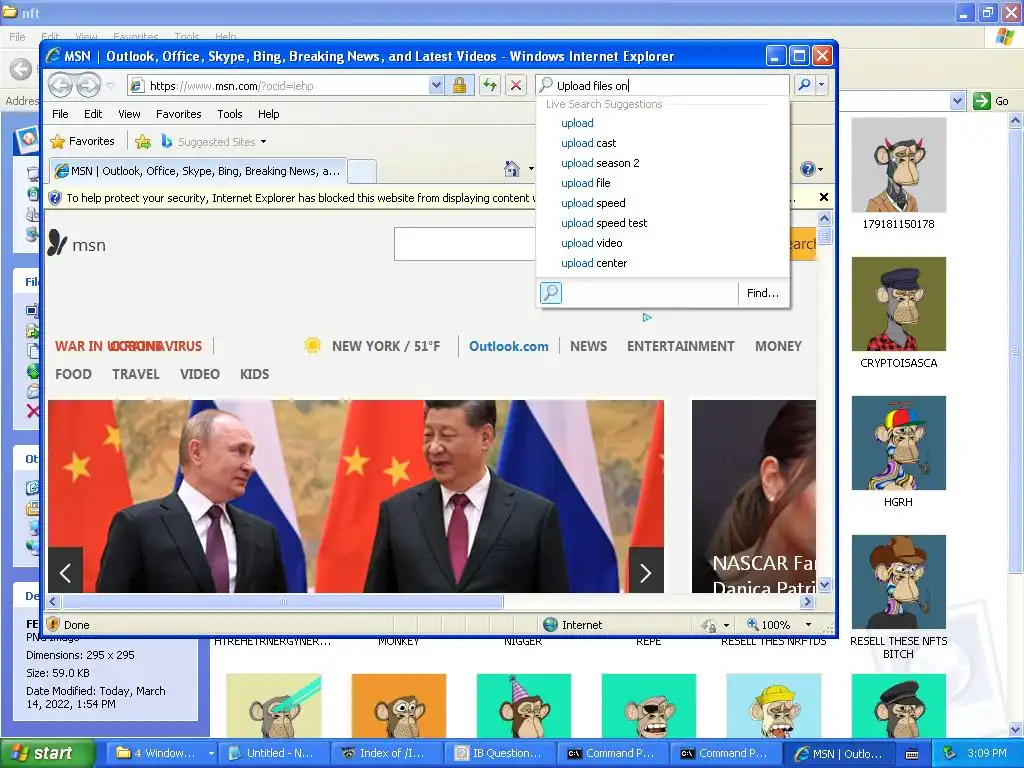The image size is (1024, 768).
Task: Expand the grouped Windows taskbar dropdown
Action: point(211,754)
